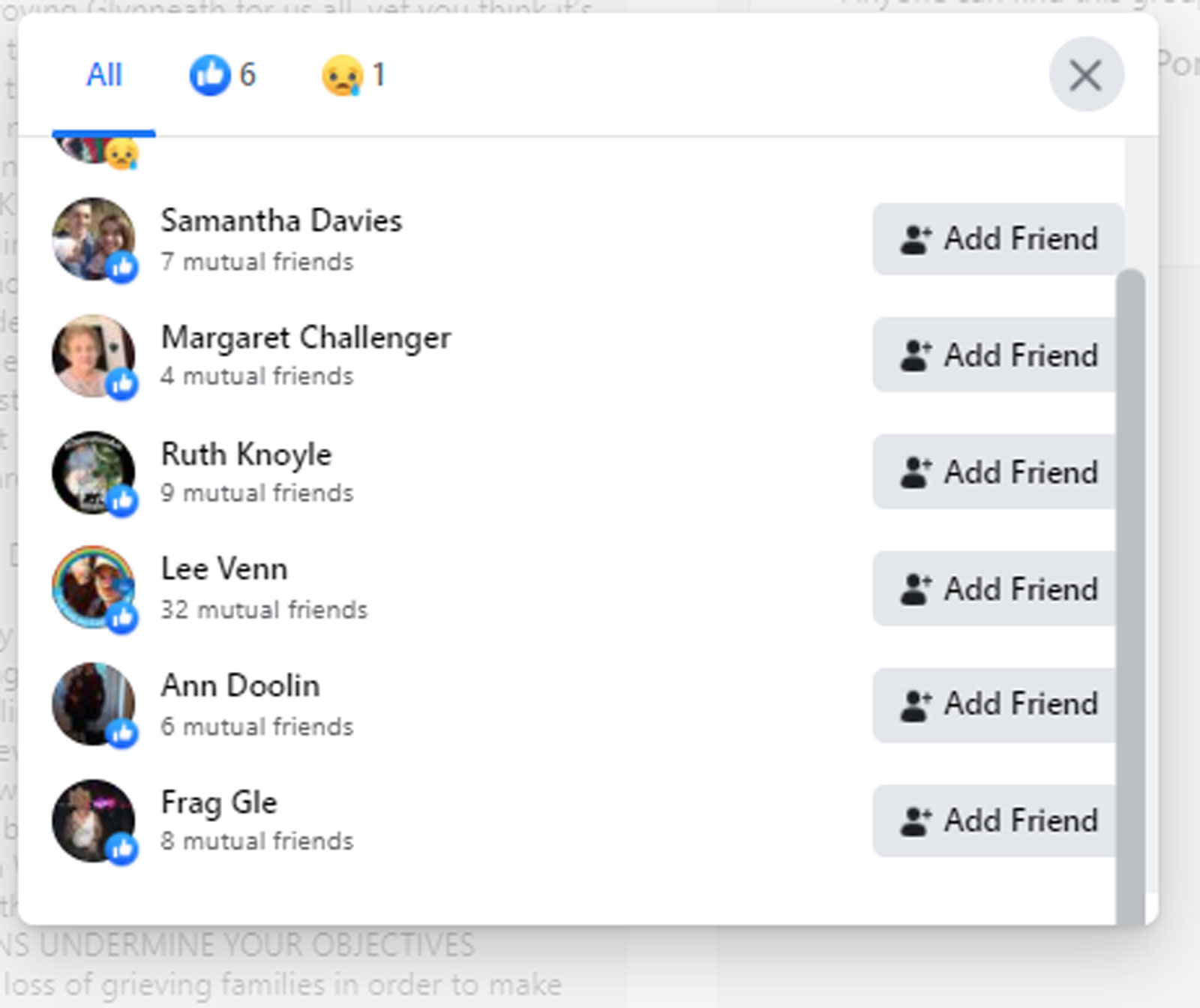1200x1008 pixels.
Task: Open Frag Gle's profile picture
Action: pyautogui.click(x=93, y=820)
